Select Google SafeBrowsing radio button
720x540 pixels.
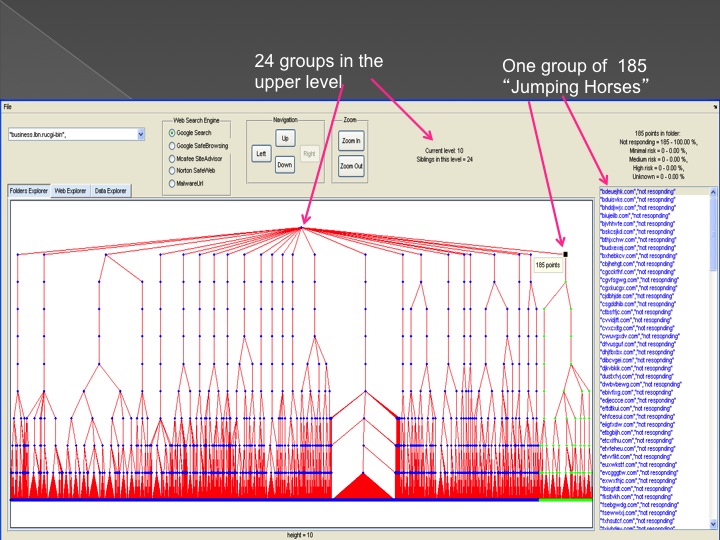pos(172,146)
